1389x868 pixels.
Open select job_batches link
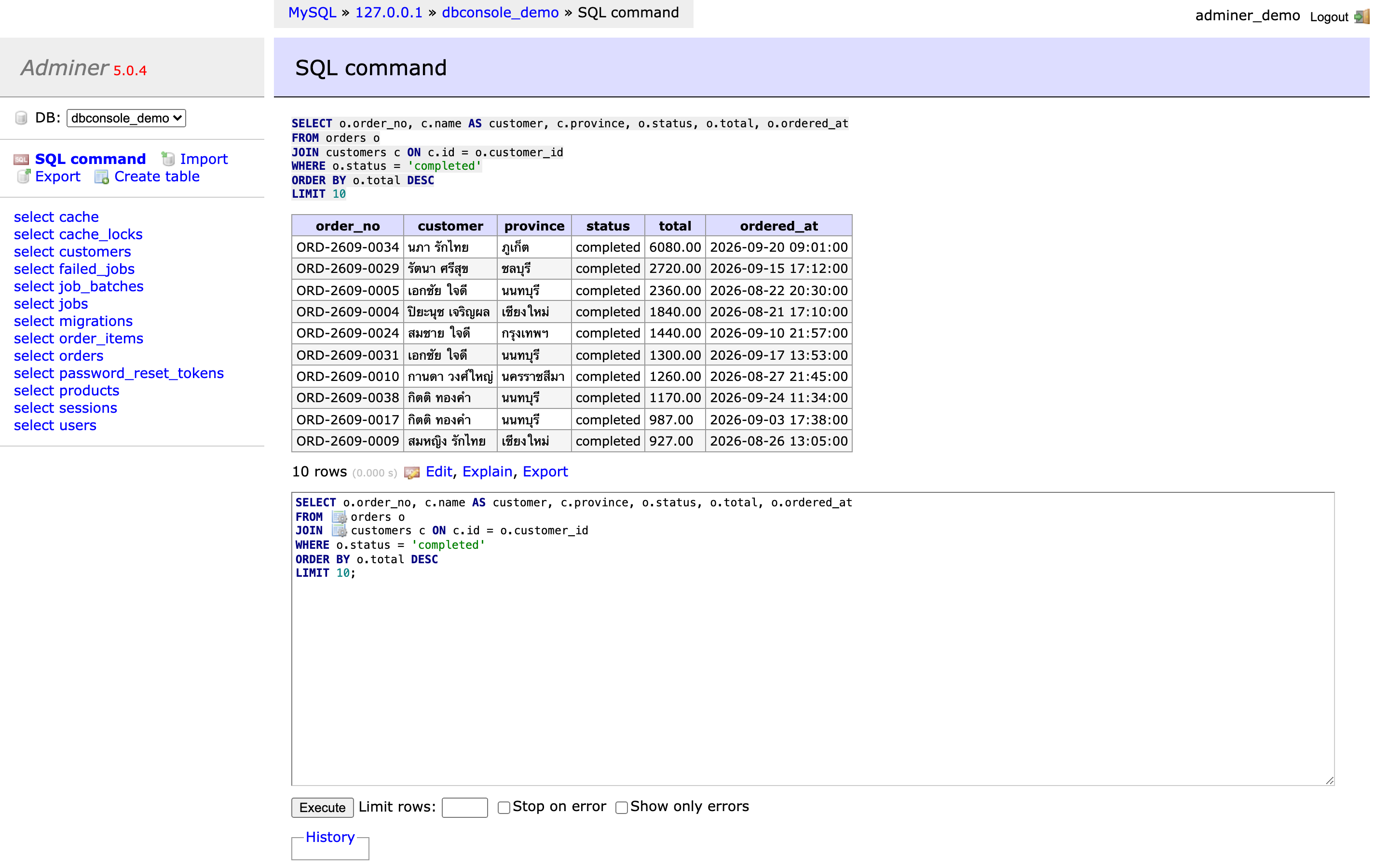(x=79, y=286)
